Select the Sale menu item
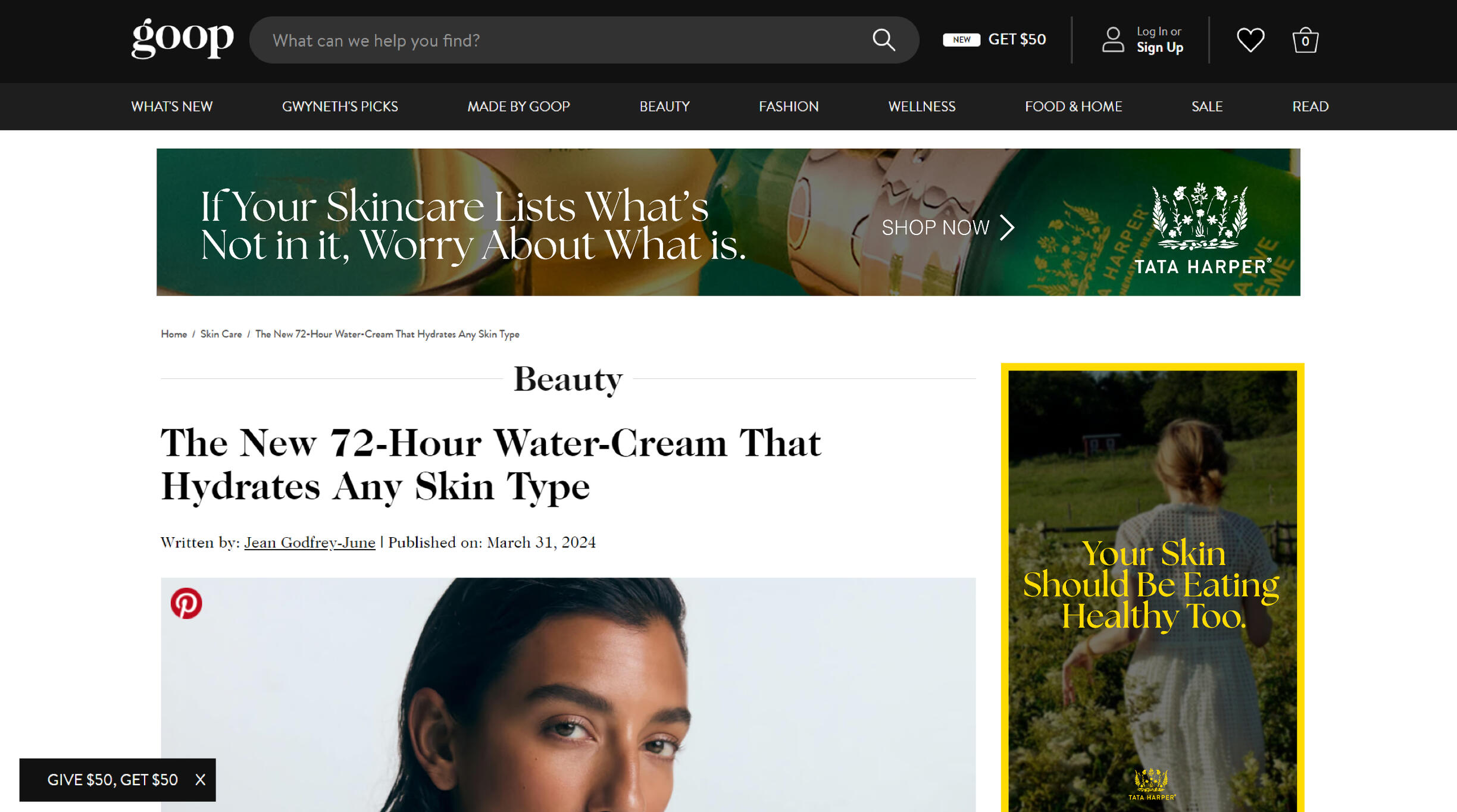The image size is (1457, 812). (1206, 106)
